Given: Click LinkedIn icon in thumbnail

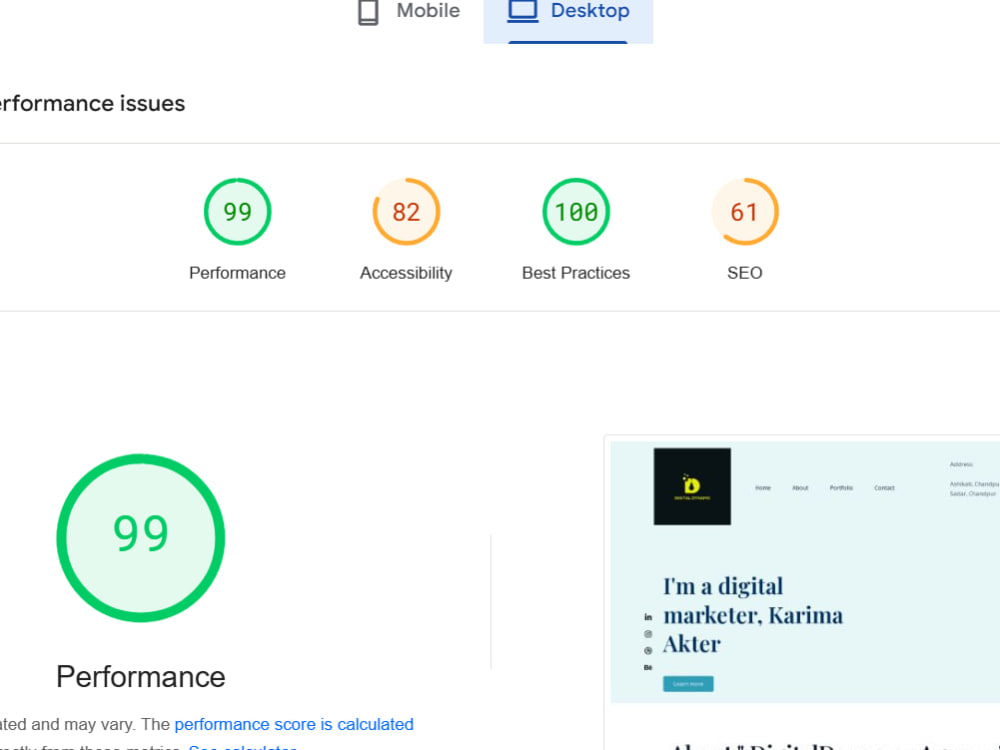Looking at the screenshot, I should [648, 617].
